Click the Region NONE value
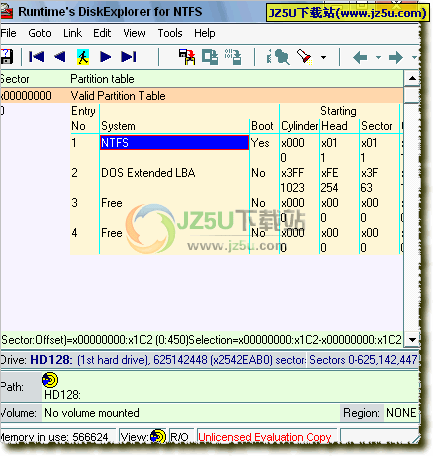The height and width of the screenshot is (456, 433). (401, 413)
